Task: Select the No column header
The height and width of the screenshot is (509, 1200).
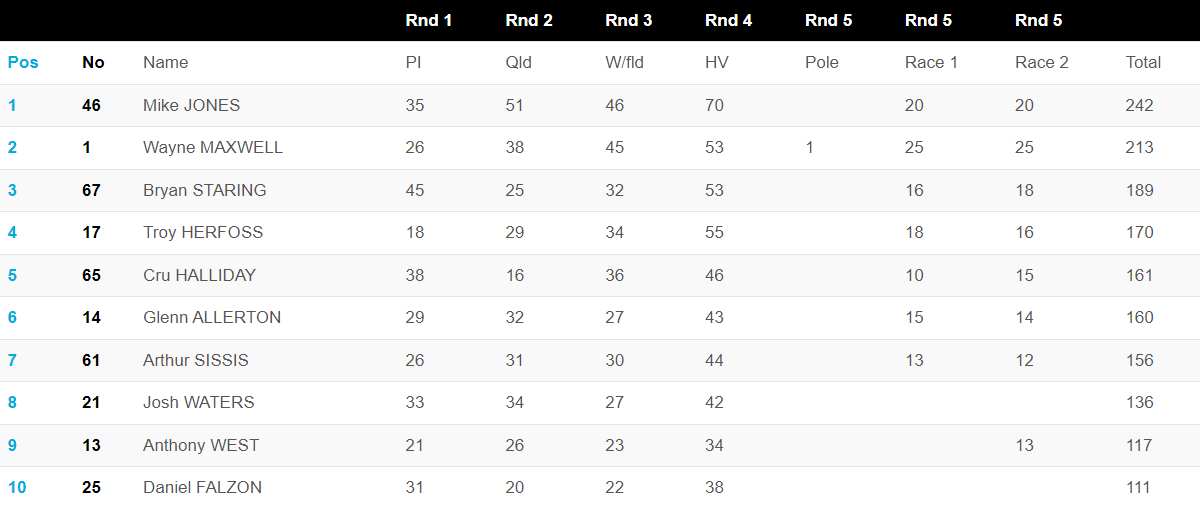Action: pyautogui.click(x=93, y=62)
